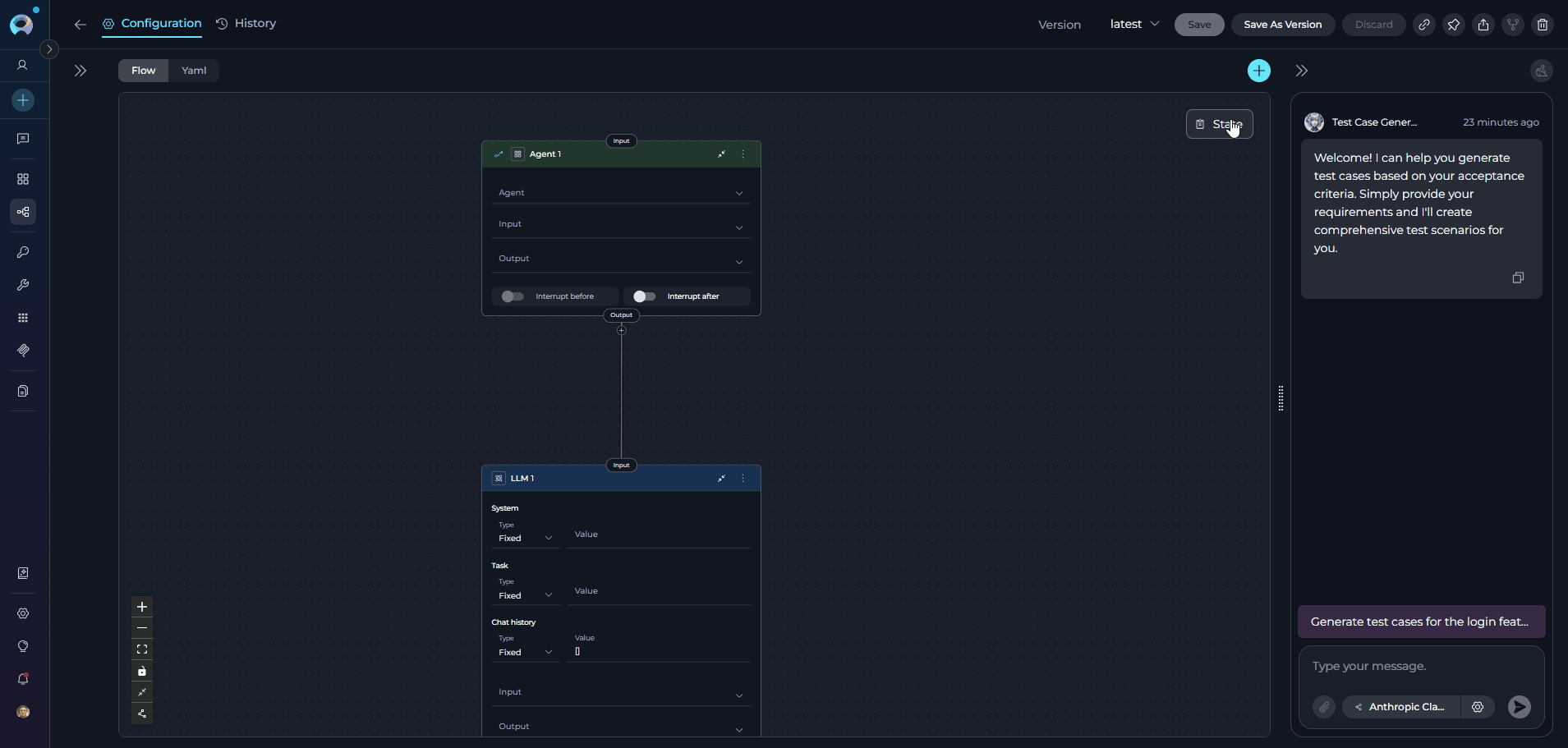Click the State button on canvas
Screen dimensions: 1568x748
tap(1219, 124)
